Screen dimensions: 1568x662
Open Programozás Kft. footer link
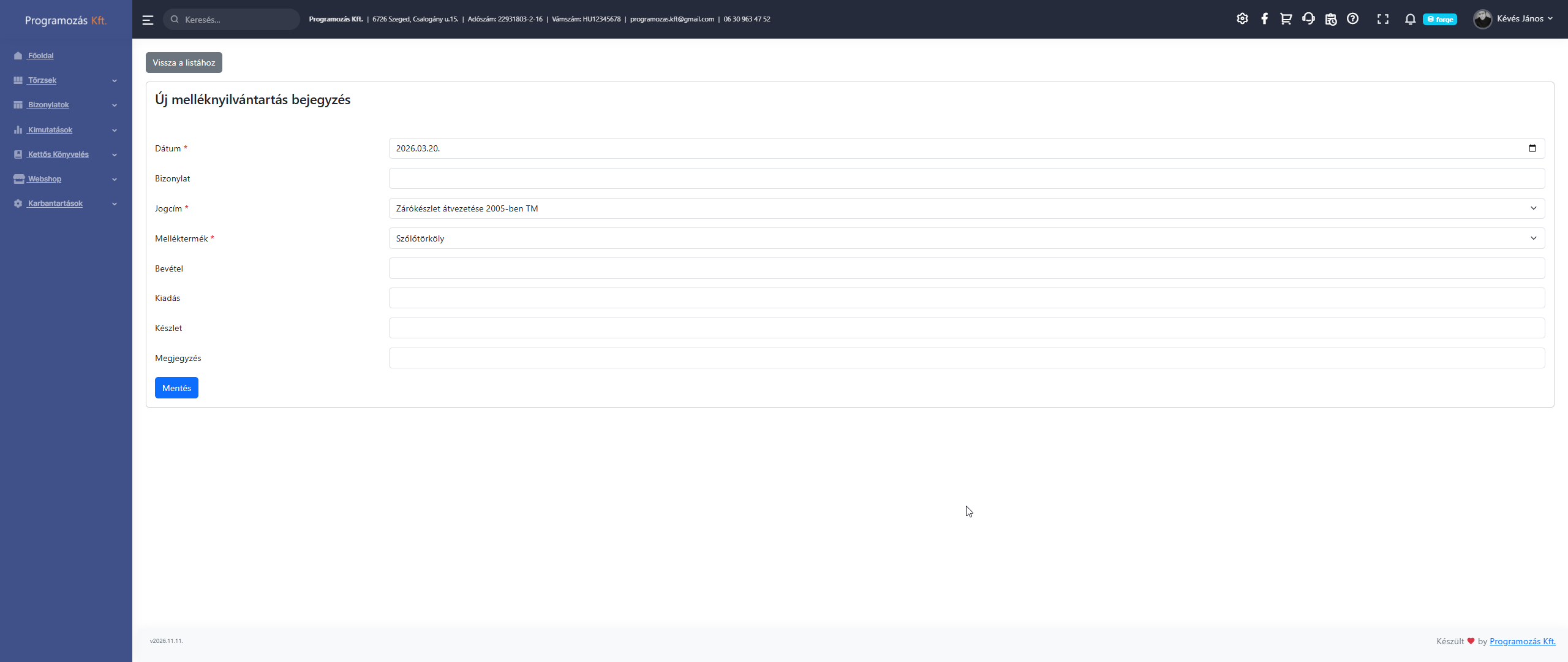tap(1522, 641)
